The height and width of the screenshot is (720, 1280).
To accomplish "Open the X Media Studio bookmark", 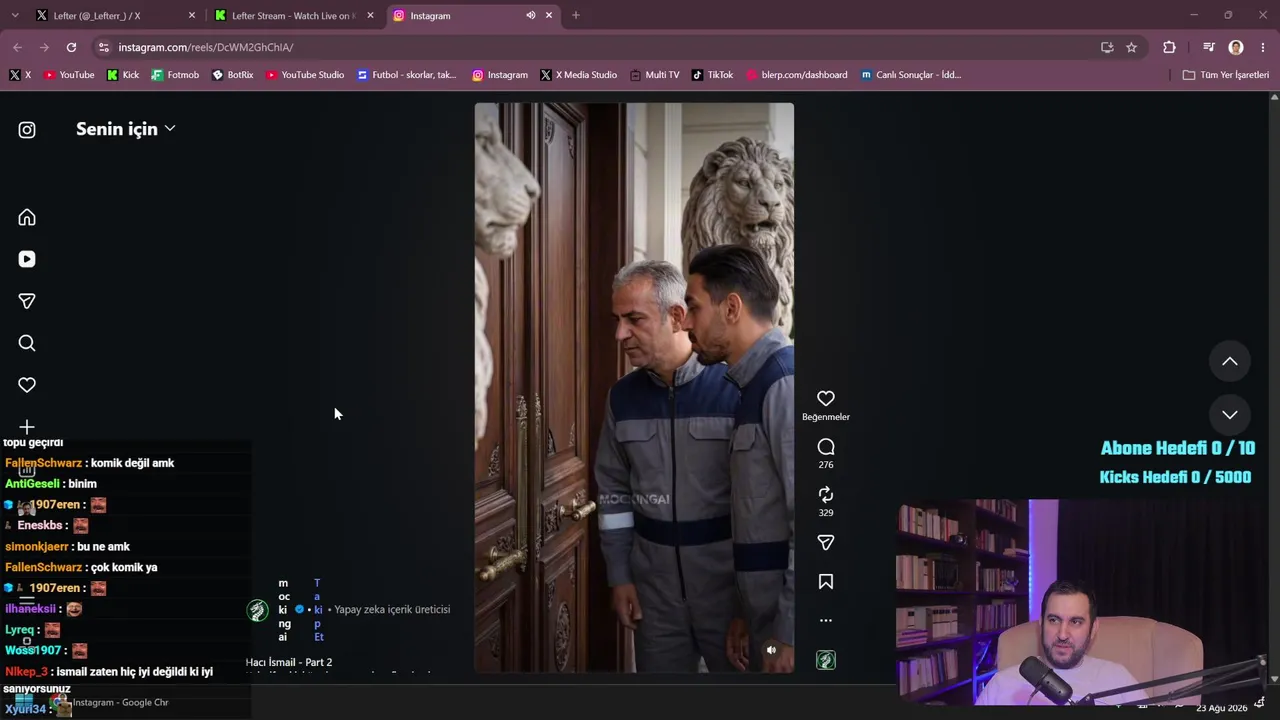I will tap(578, 75).
